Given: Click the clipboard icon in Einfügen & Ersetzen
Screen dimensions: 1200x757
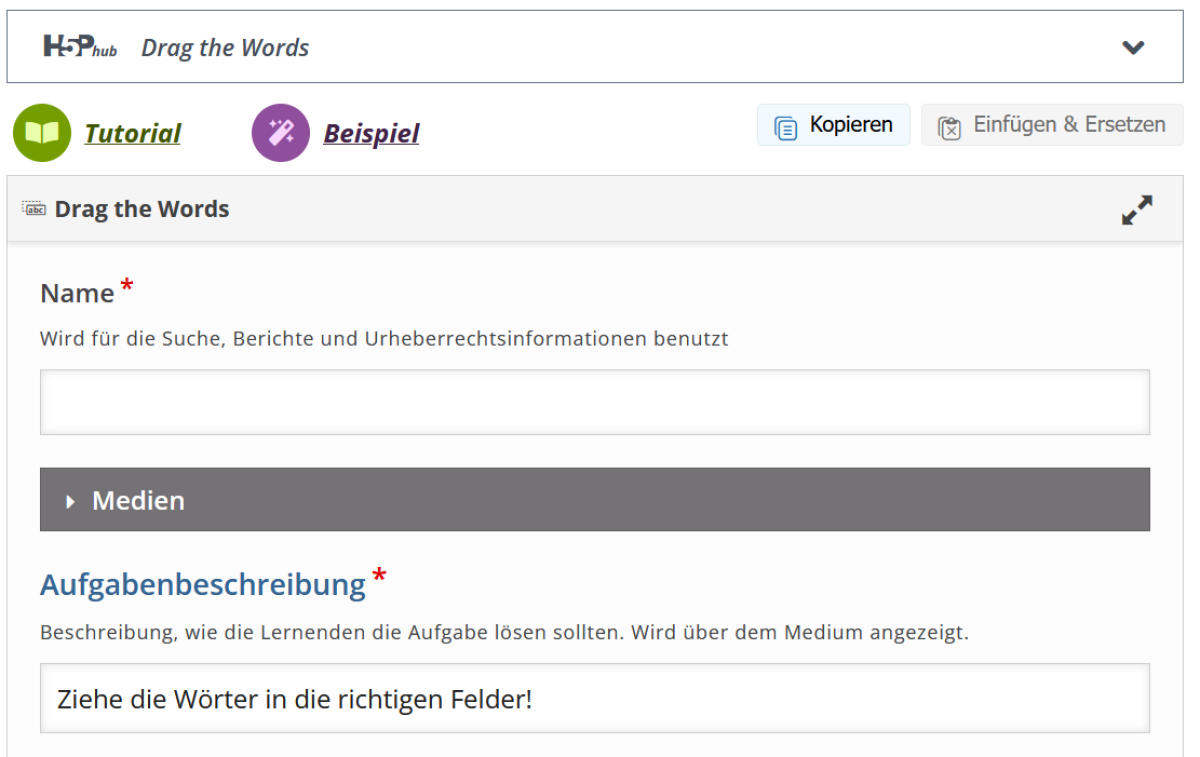Looking at the screenshot, I should (949, 127).
